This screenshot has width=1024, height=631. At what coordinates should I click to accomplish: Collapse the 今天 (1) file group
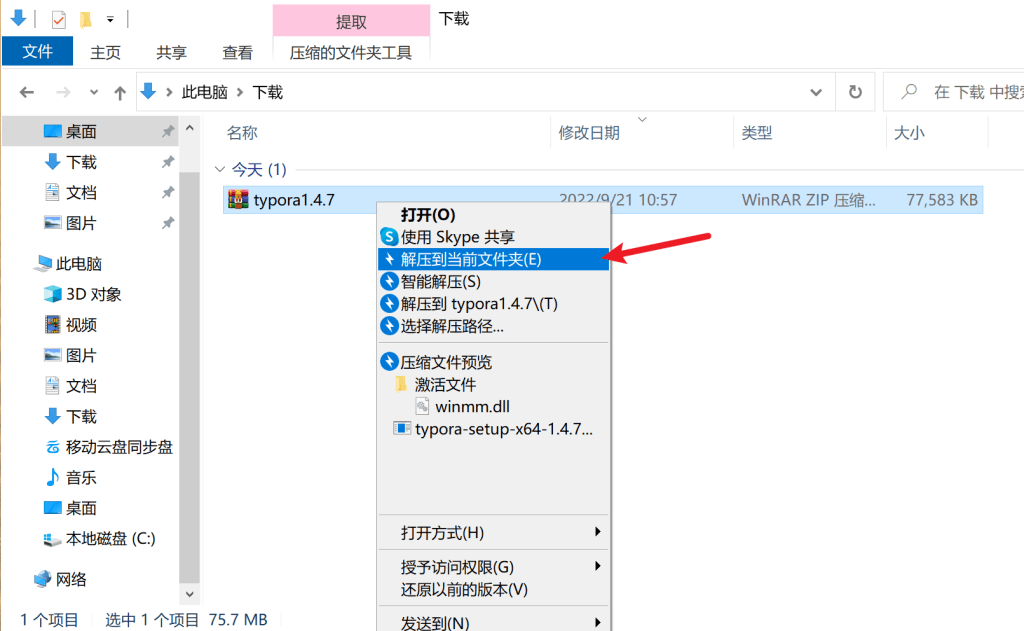pos(220,169)
